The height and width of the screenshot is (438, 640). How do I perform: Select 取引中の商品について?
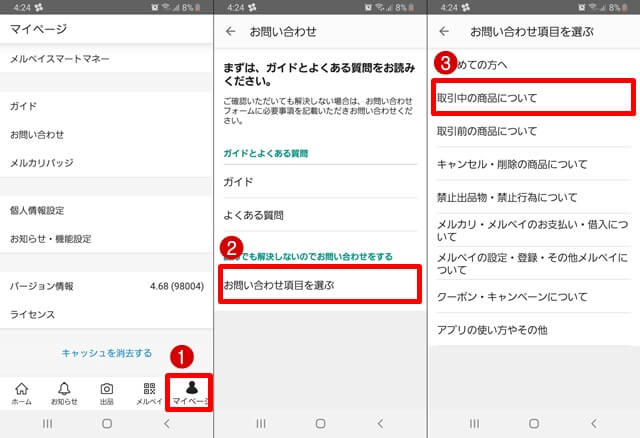(533, 98)
